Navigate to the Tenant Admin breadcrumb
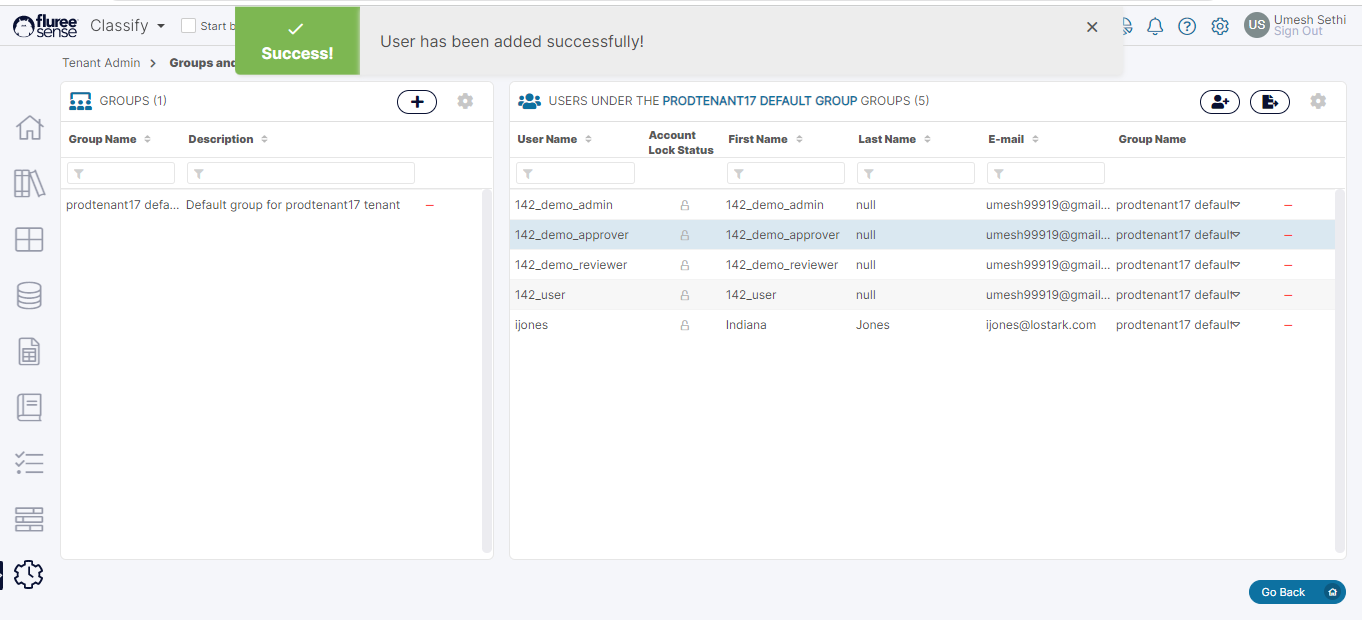The image size is (1362, 620). click(x=101, y=63)
